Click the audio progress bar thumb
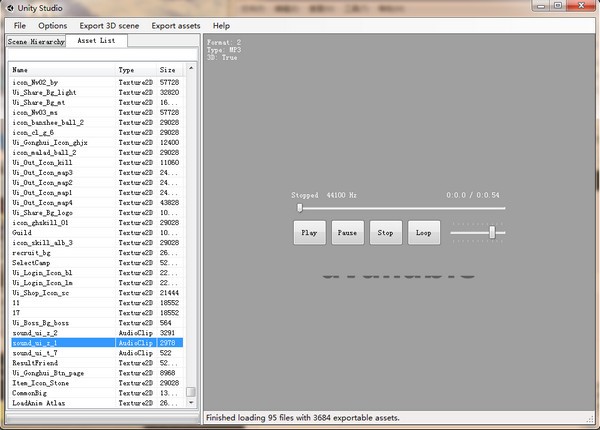 click(x=300, y=208)
